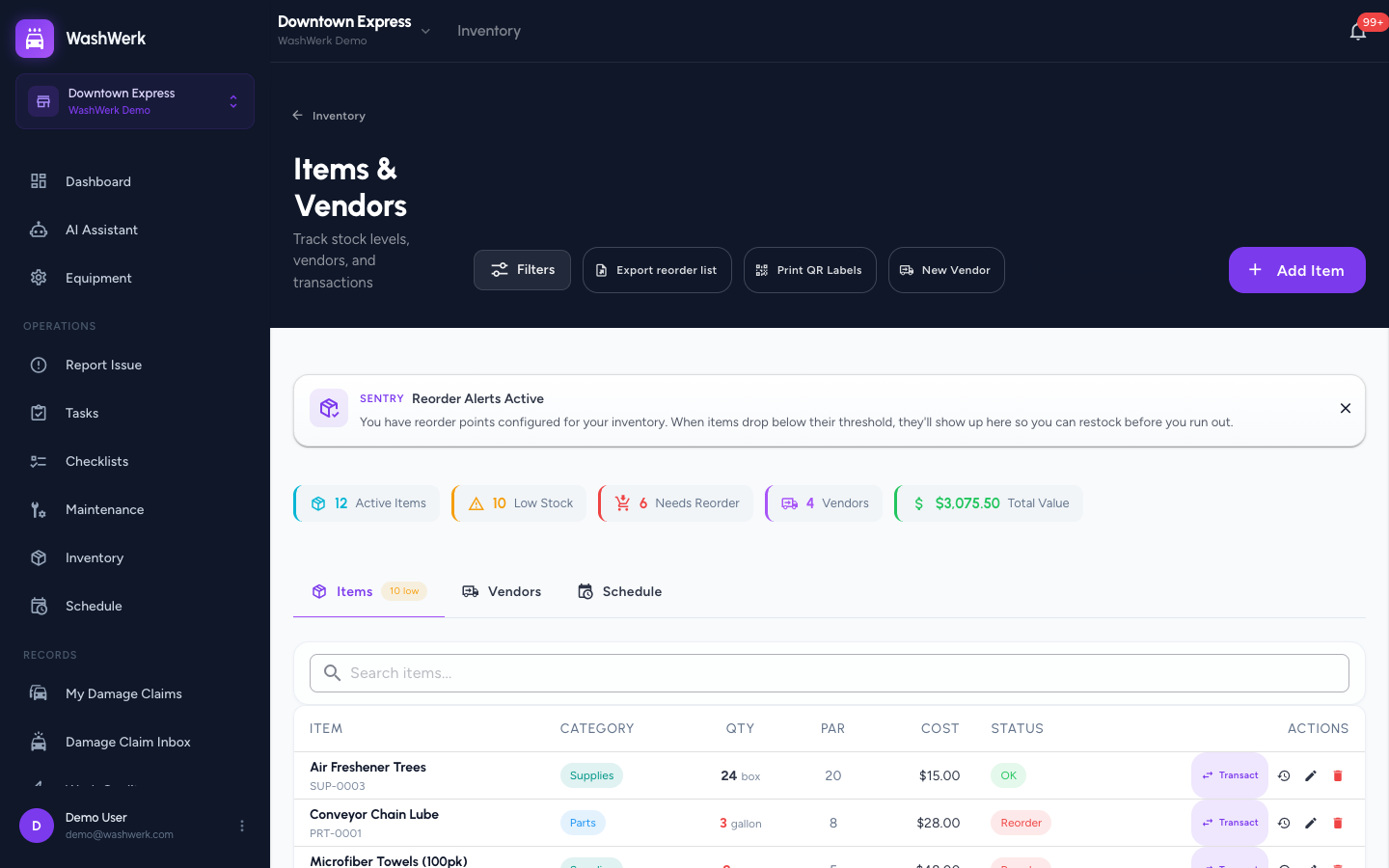Image resolution: width=1389 pixels, height=868 pixels.
Task: Sort by QTY column header
Action: pos(740,728)
